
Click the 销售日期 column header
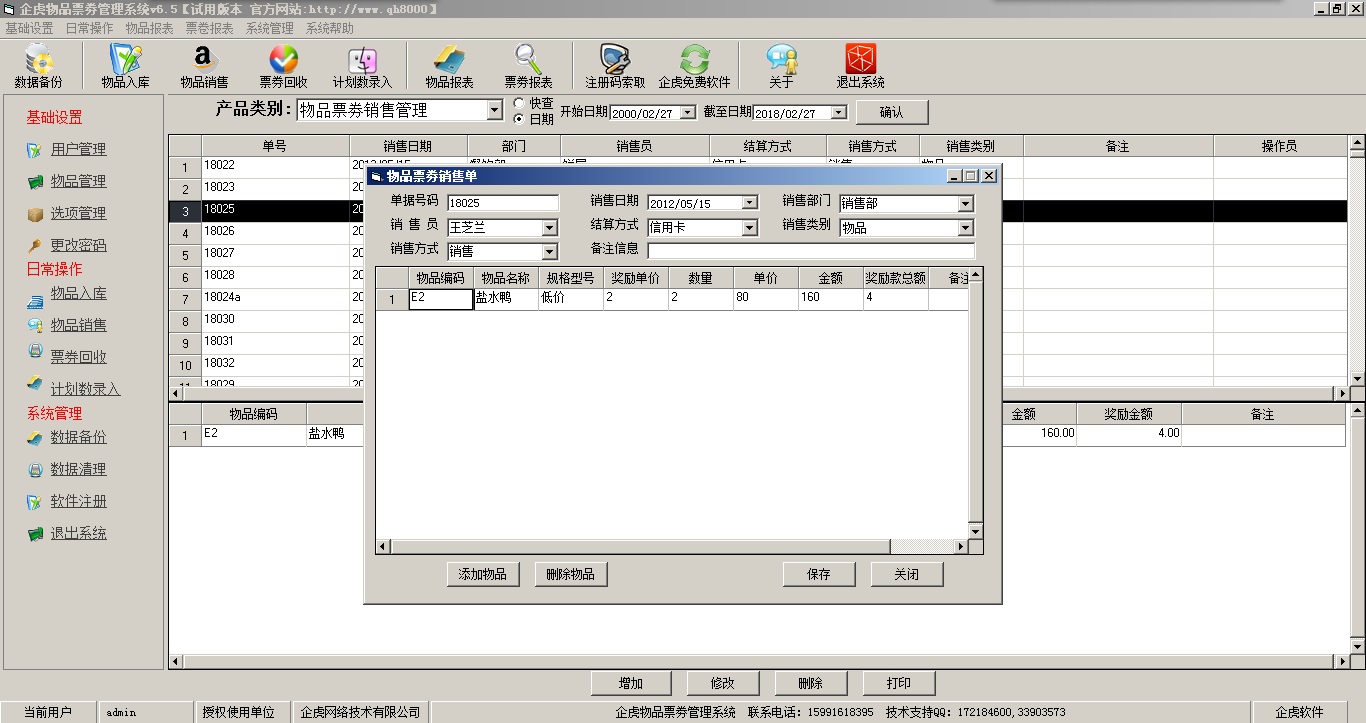click(408, 146)
